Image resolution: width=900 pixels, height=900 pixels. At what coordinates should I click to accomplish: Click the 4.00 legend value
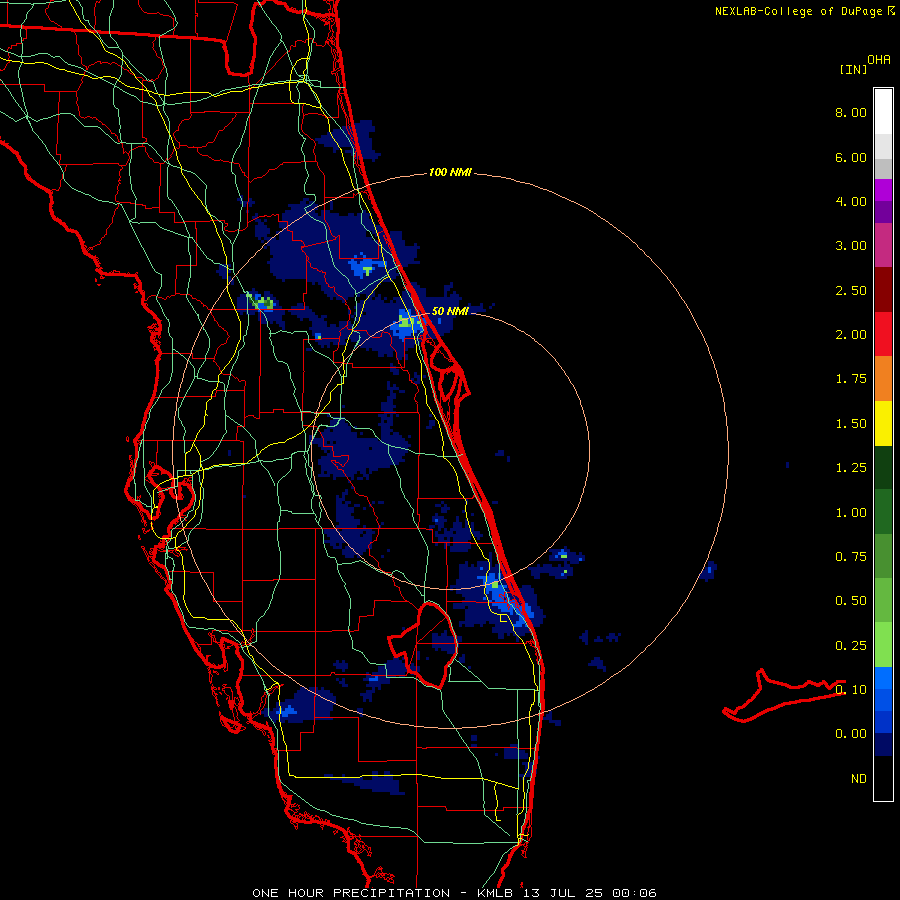point(851,201)
